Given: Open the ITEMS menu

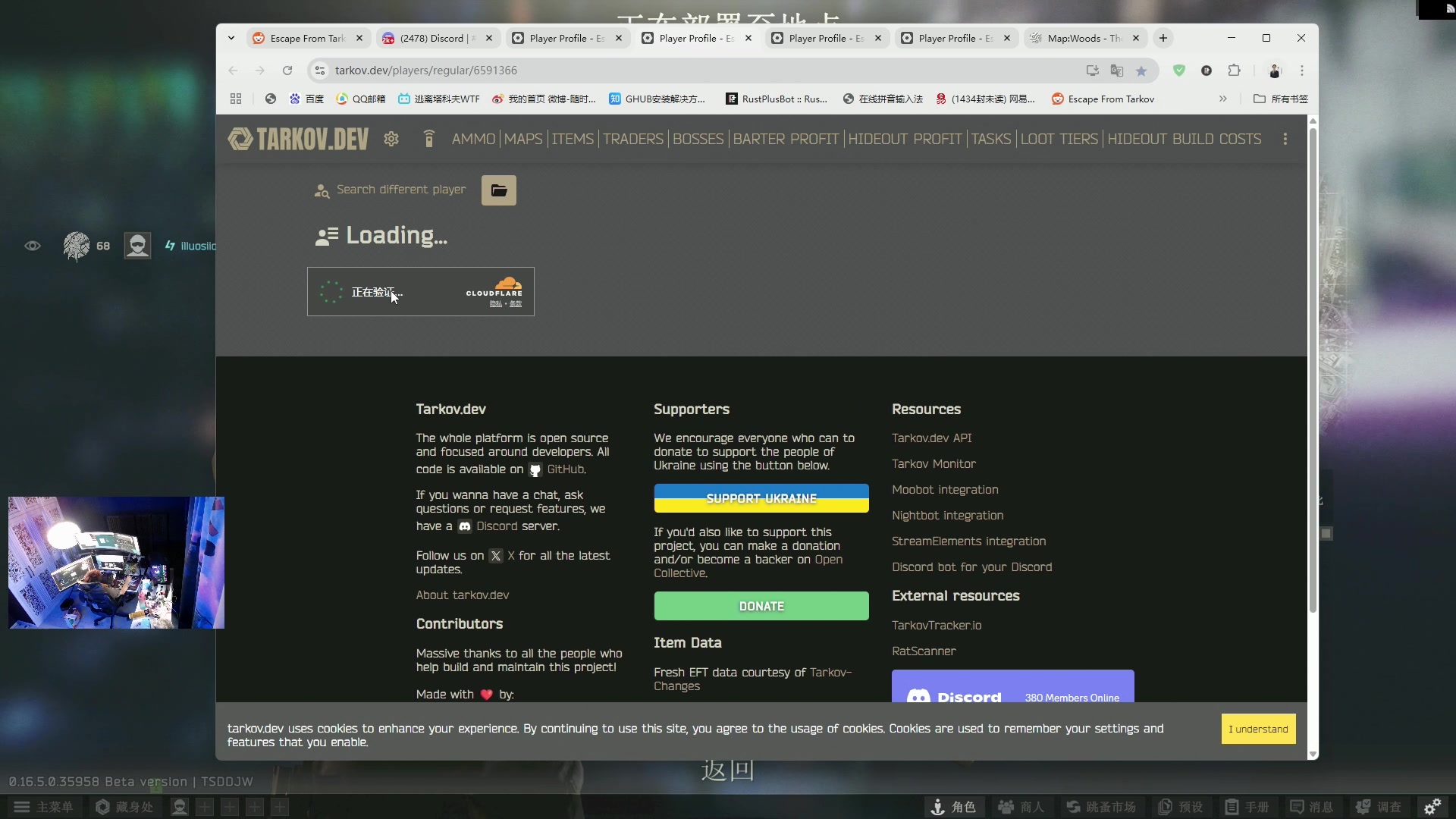Looking at the screenshot, I should point(573,139).
